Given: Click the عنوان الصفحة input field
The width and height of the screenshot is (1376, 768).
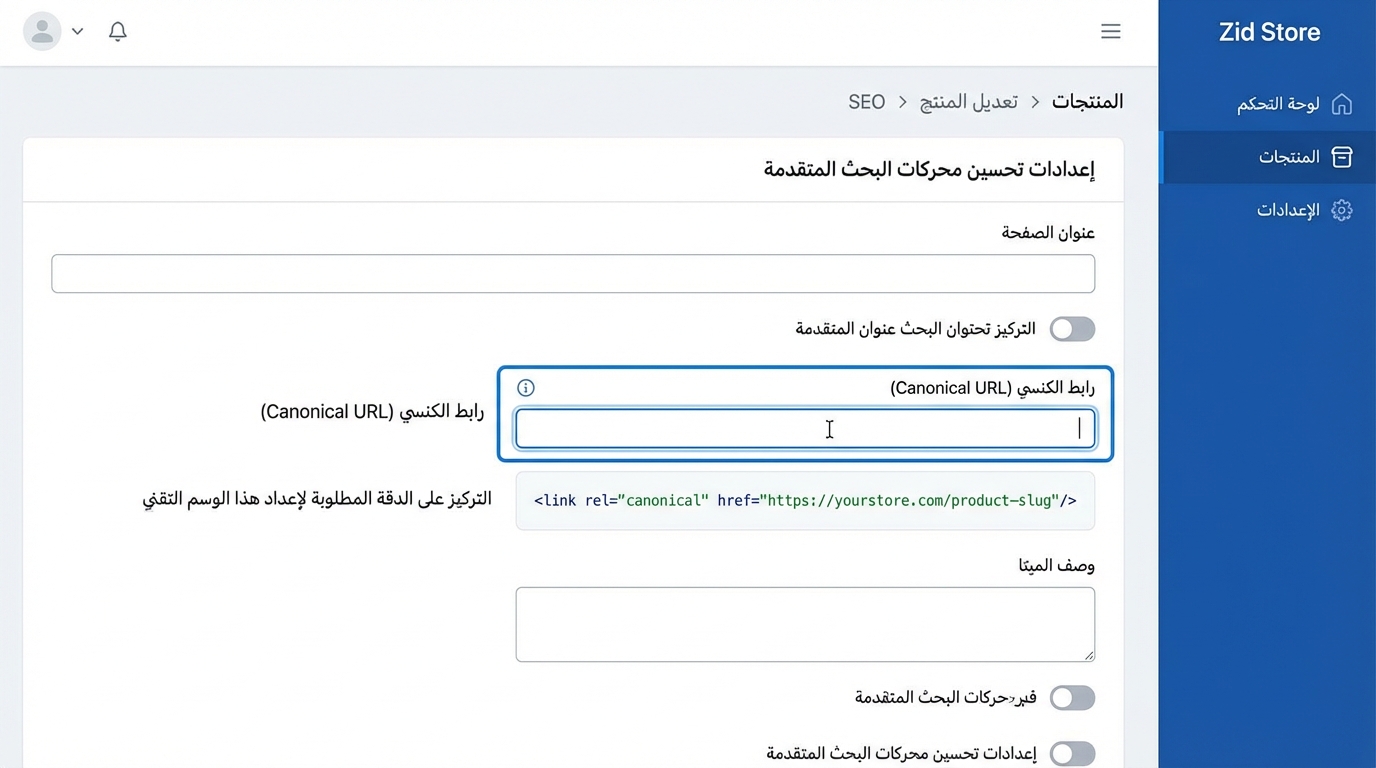Looking at the screenshot, I should pos(572,273).
